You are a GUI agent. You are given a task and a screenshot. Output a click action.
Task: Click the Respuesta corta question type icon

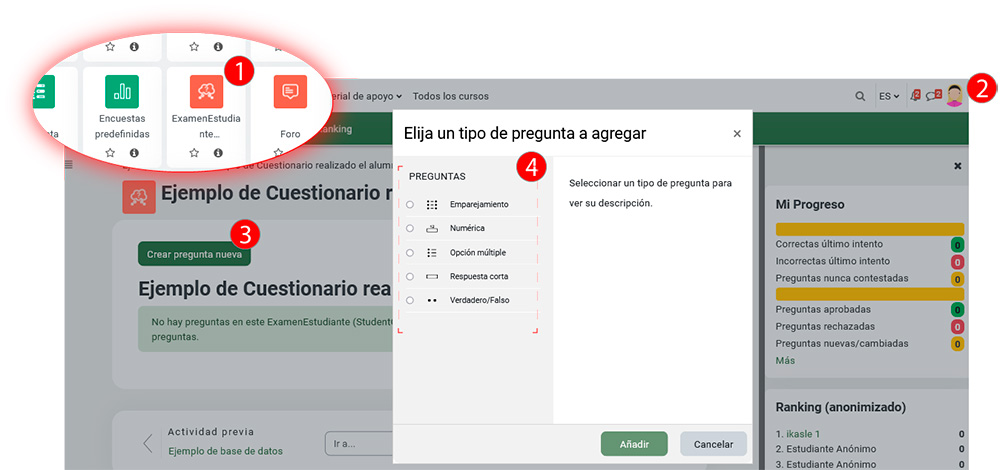[x=432, y=276]
